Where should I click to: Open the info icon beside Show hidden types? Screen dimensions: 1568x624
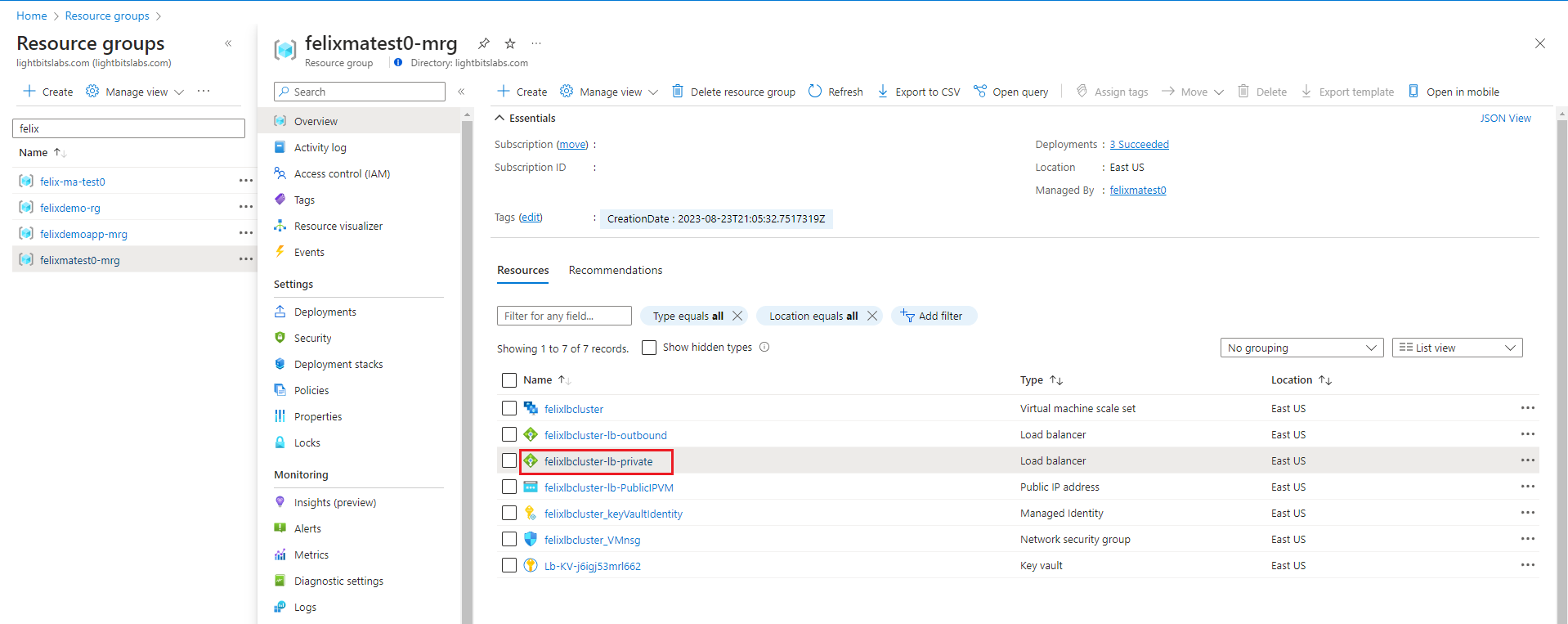point(764,347)
